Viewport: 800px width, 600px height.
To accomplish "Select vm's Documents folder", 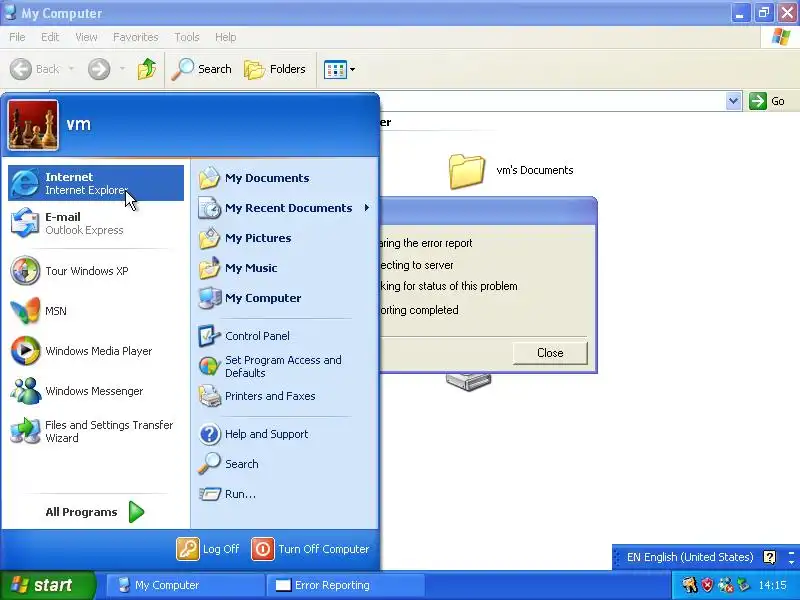I will pos(511,171).
